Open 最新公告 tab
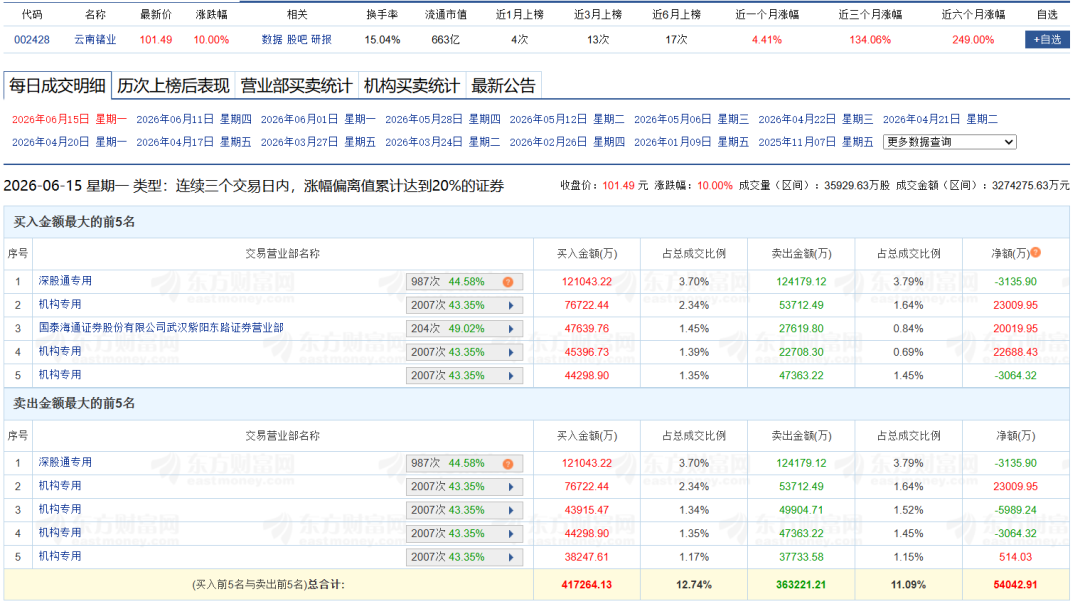 tap(503, 85)
